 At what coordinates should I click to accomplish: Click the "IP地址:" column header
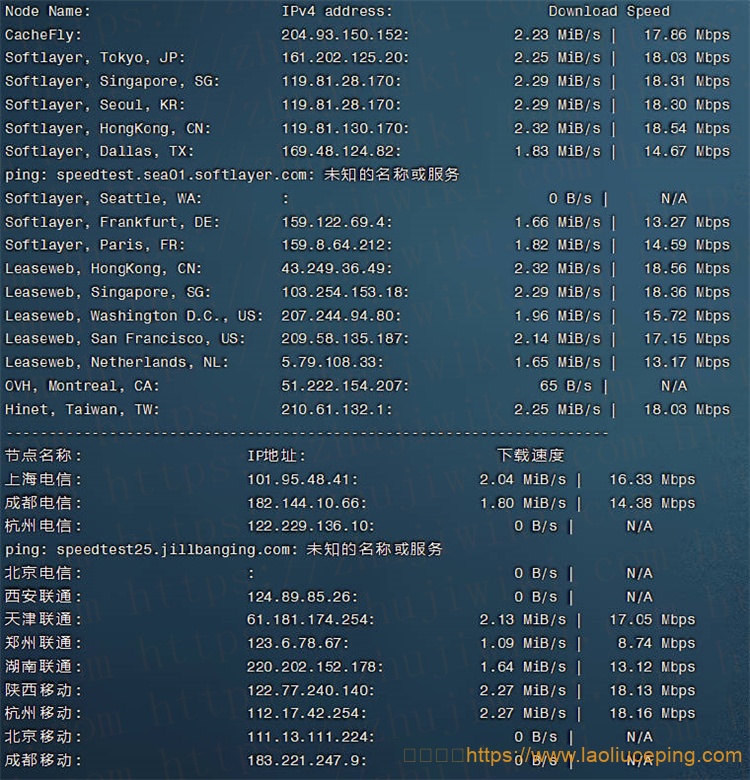[277, 455]
